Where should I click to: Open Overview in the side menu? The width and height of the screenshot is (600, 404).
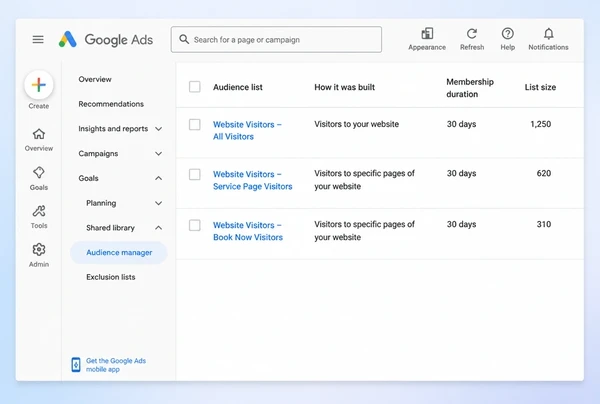tap(95, 79)
